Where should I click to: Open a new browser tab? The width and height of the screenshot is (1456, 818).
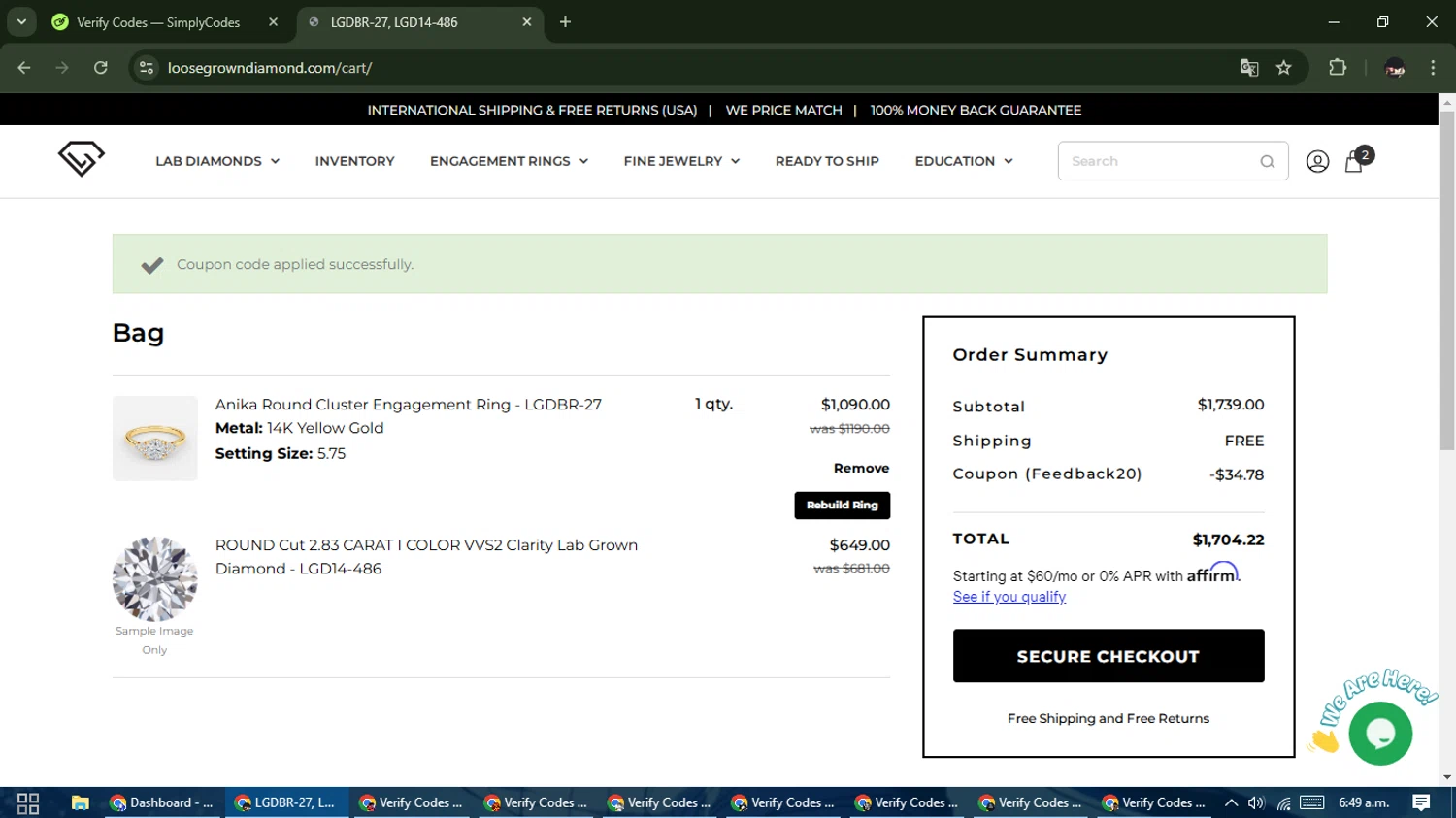[565, 22]
